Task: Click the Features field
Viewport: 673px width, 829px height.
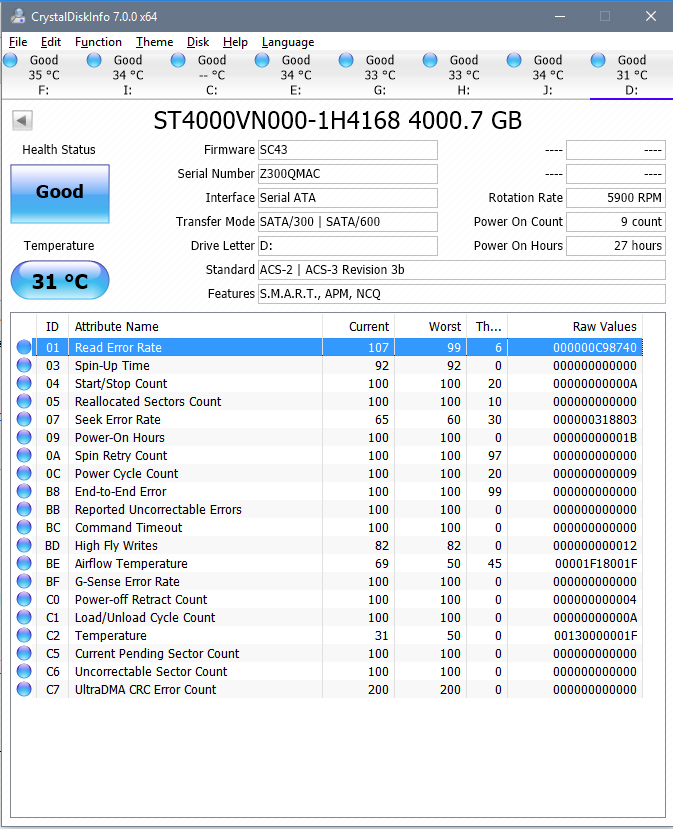Action: click(462, 294)
